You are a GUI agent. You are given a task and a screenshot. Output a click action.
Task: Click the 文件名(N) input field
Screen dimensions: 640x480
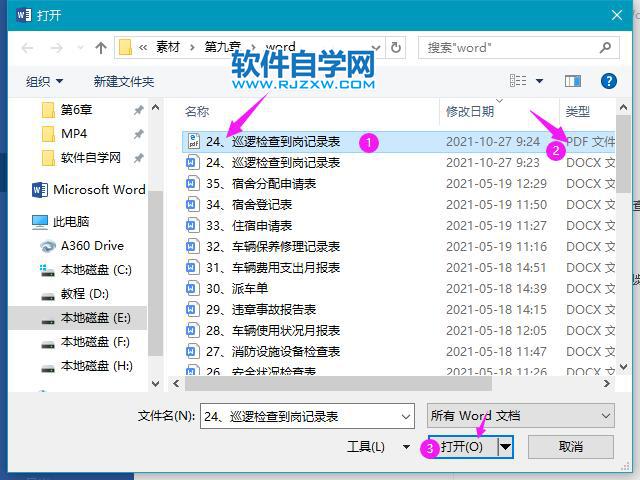[307, 416]
